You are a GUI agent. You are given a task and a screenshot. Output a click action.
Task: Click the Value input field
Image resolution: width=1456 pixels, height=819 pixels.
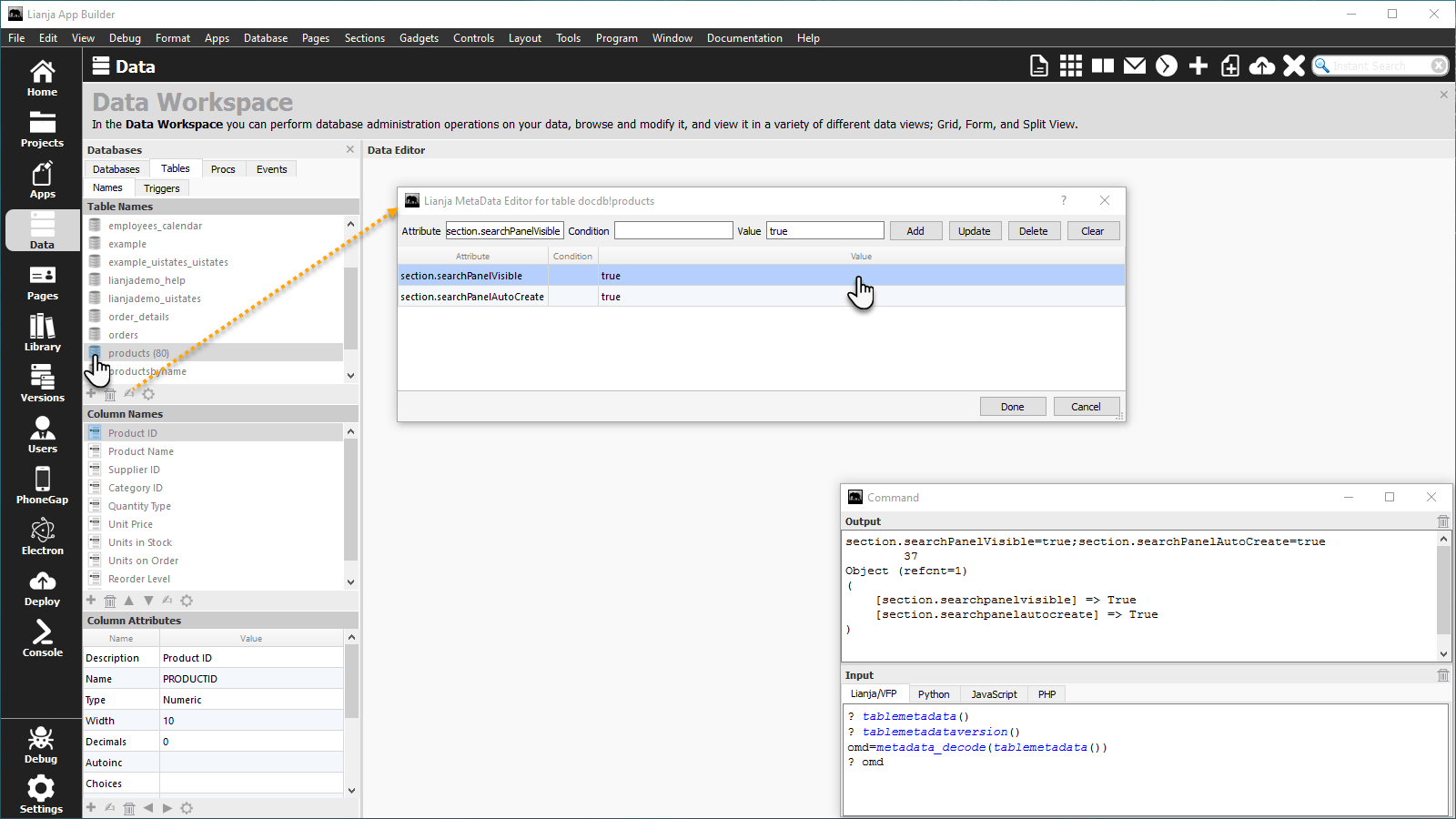(825, 231)
